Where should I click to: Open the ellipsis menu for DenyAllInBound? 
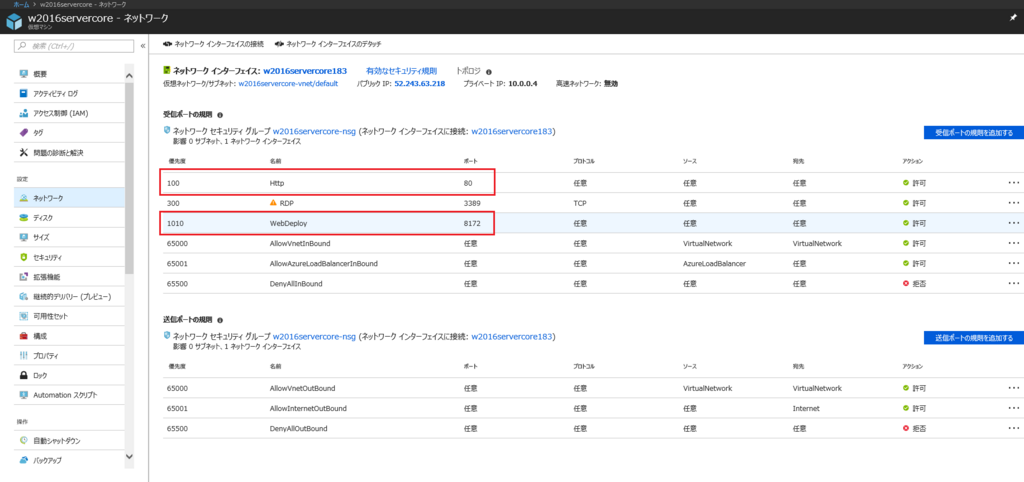coord(1014,283)
